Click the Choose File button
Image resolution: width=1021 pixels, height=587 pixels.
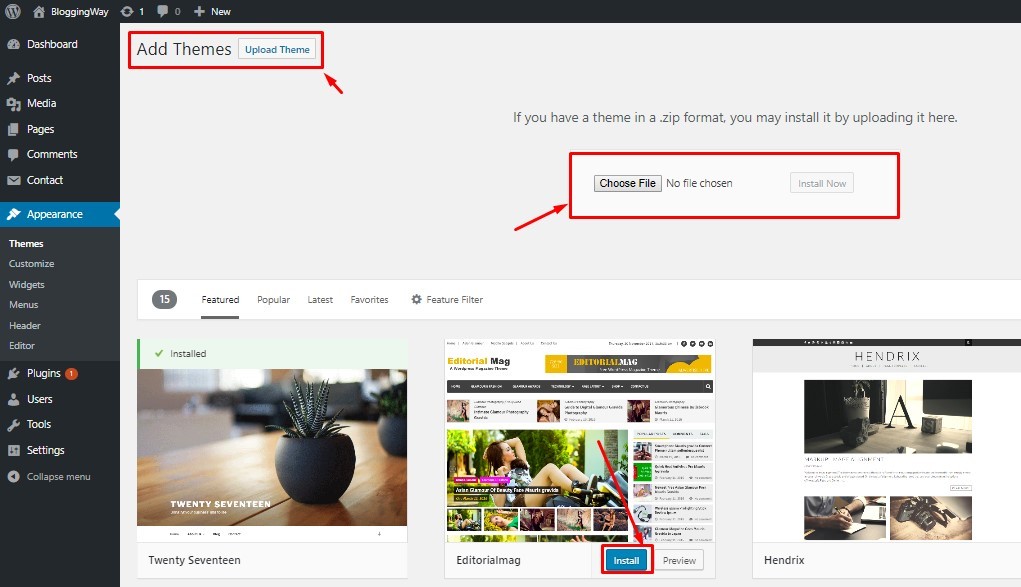point(628,184)
